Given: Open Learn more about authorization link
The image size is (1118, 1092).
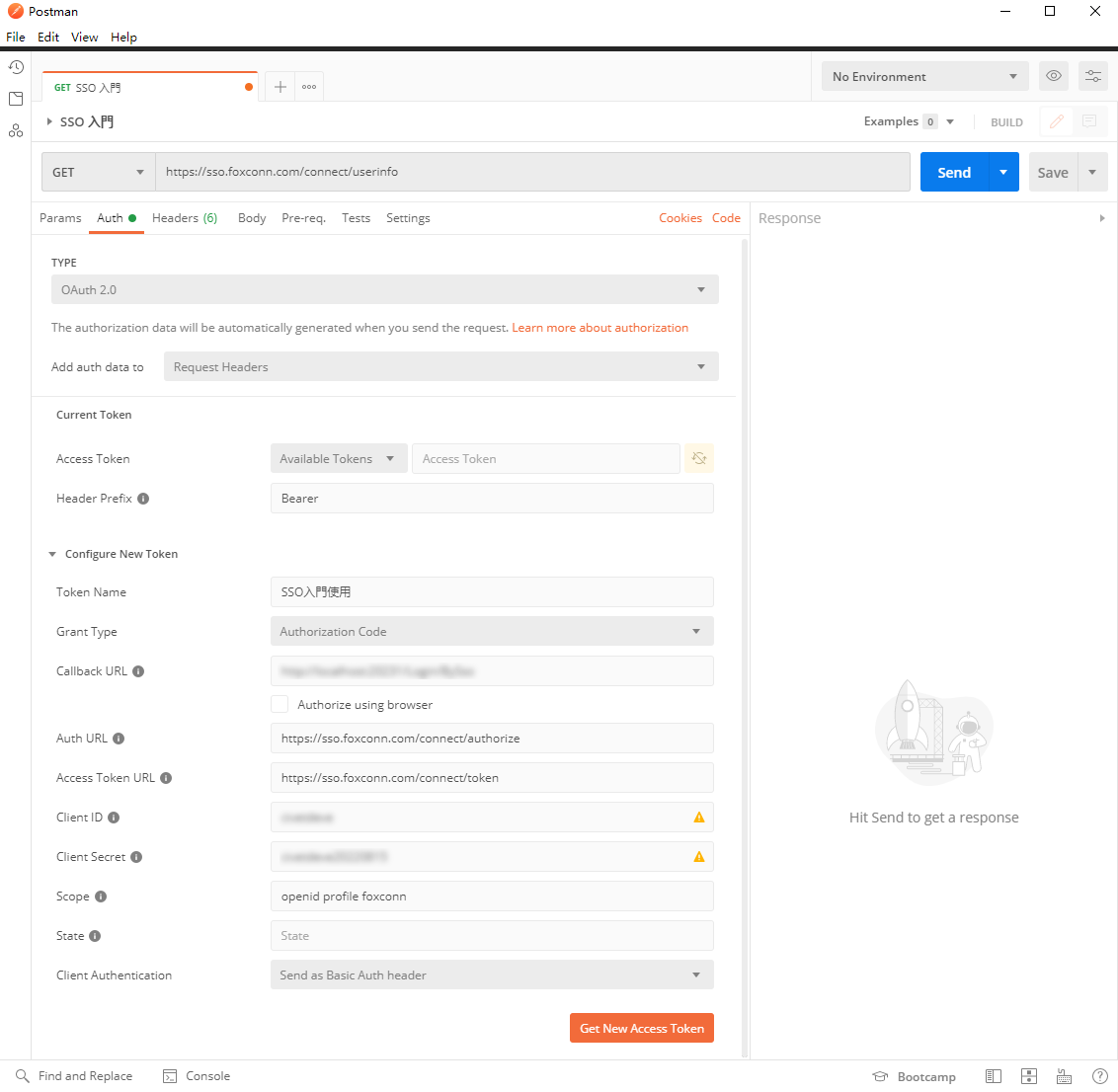Looking at the screenshot, I should (x=599, y=328).
